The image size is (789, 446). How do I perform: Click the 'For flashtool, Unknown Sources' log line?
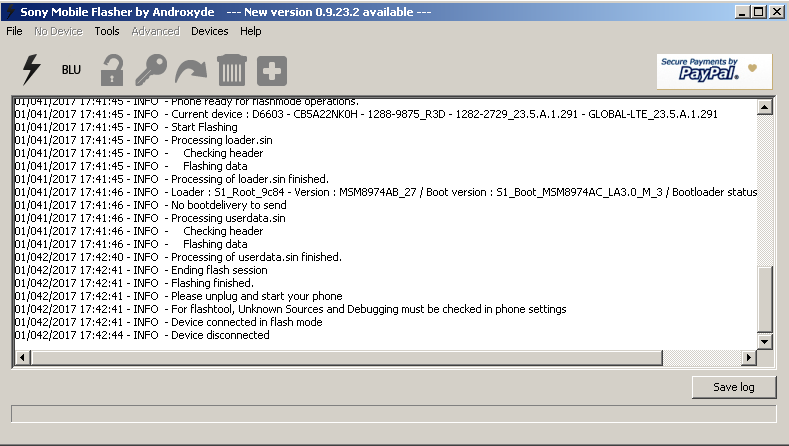(290, 309)
